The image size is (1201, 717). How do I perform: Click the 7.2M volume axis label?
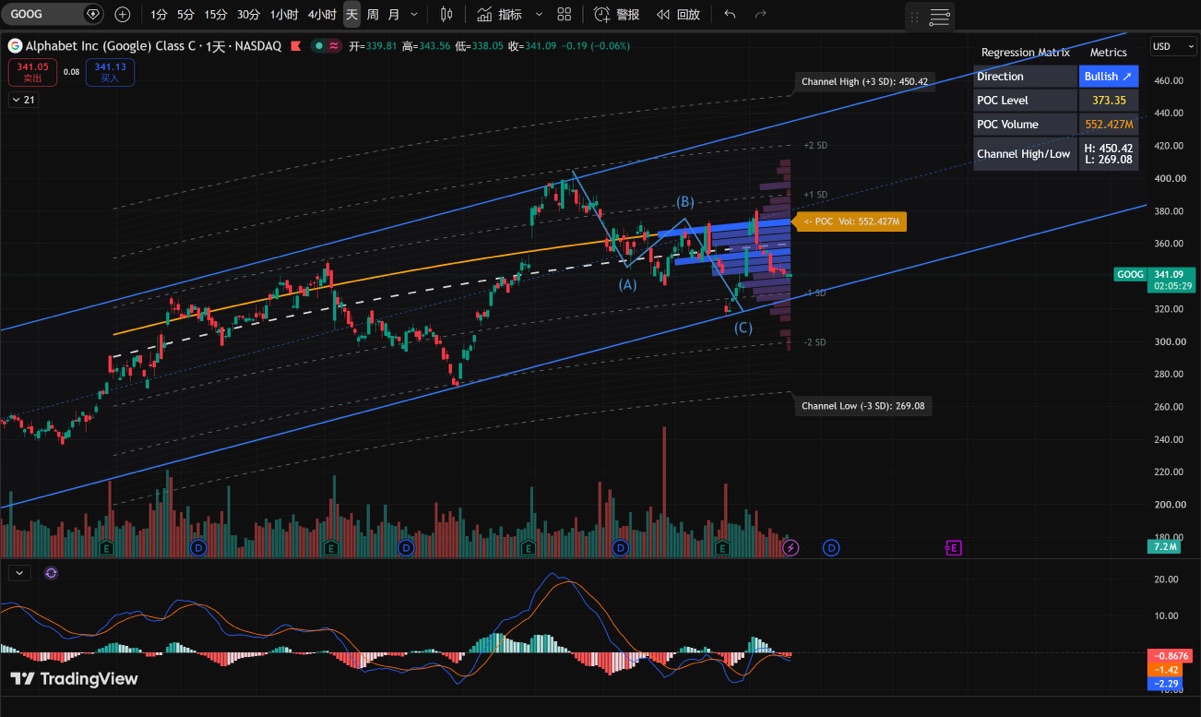click(1164, 547)
